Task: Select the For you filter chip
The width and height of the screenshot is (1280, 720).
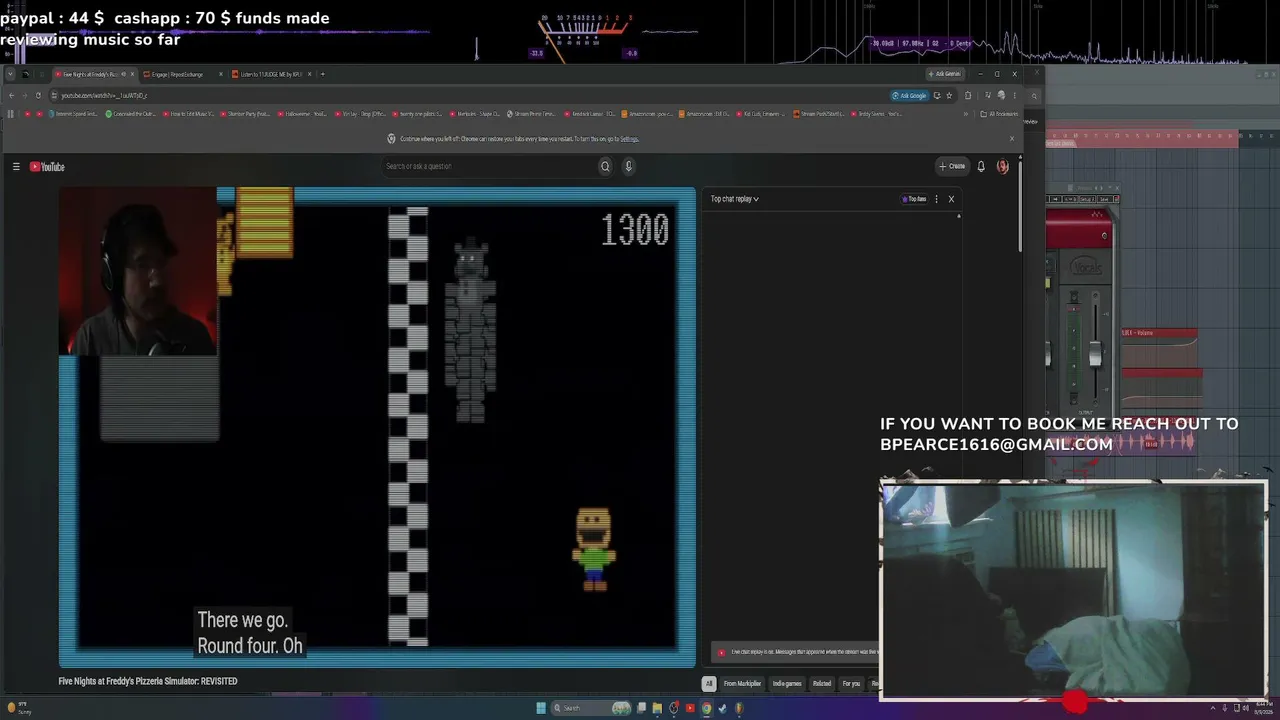Action: [x=851, y=684]
